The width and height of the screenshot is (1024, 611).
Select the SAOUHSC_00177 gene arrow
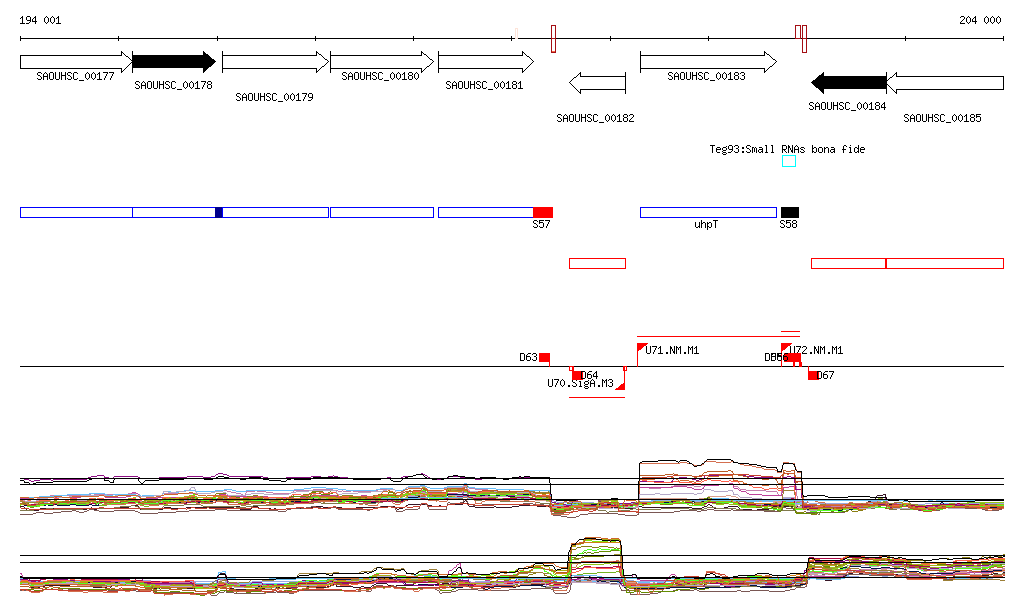pyautogui.click(x=76, y=62)
